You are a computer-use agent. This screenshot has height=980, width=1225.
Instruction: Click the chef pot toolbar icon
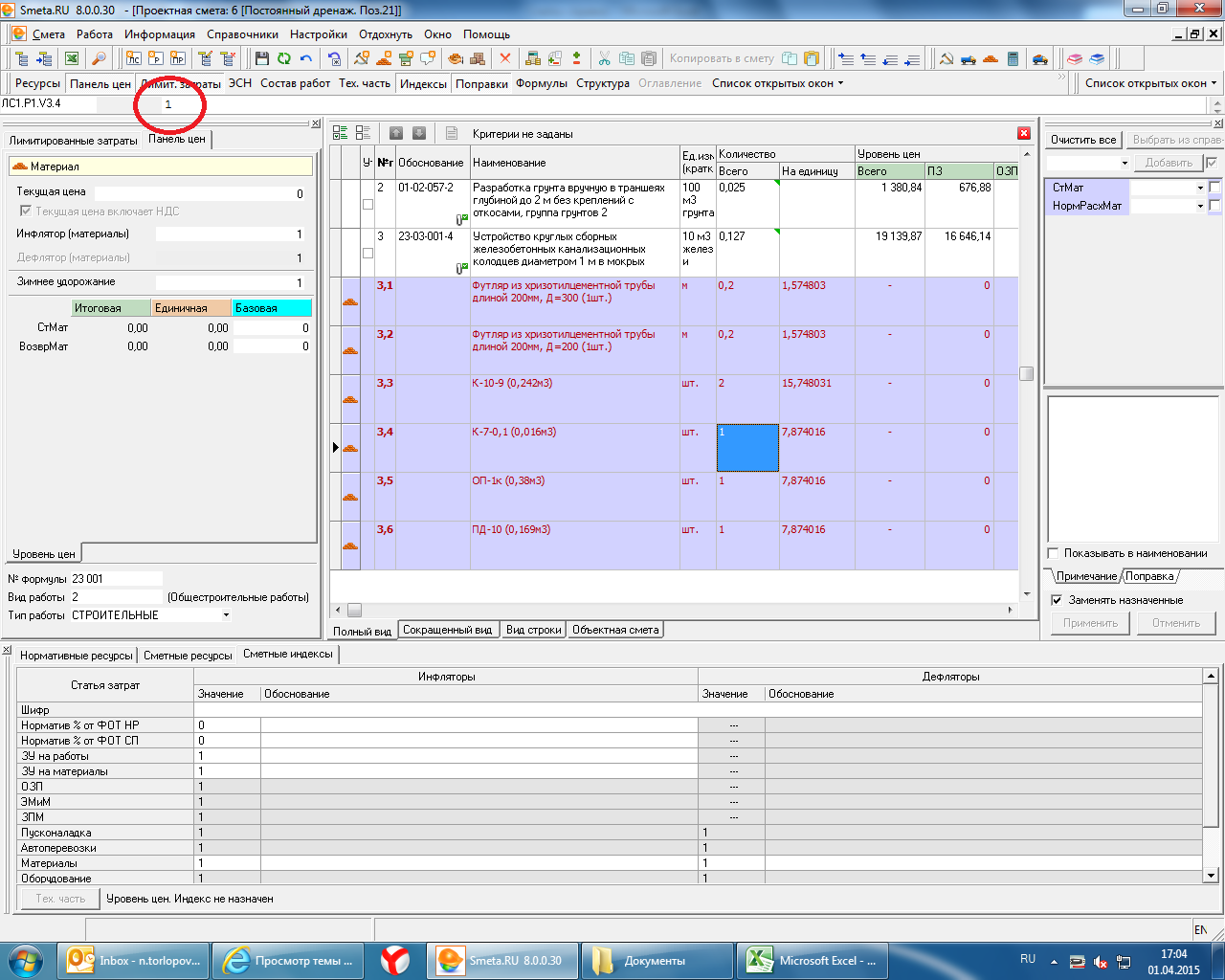pyautogui.click(x=456, y=58)
